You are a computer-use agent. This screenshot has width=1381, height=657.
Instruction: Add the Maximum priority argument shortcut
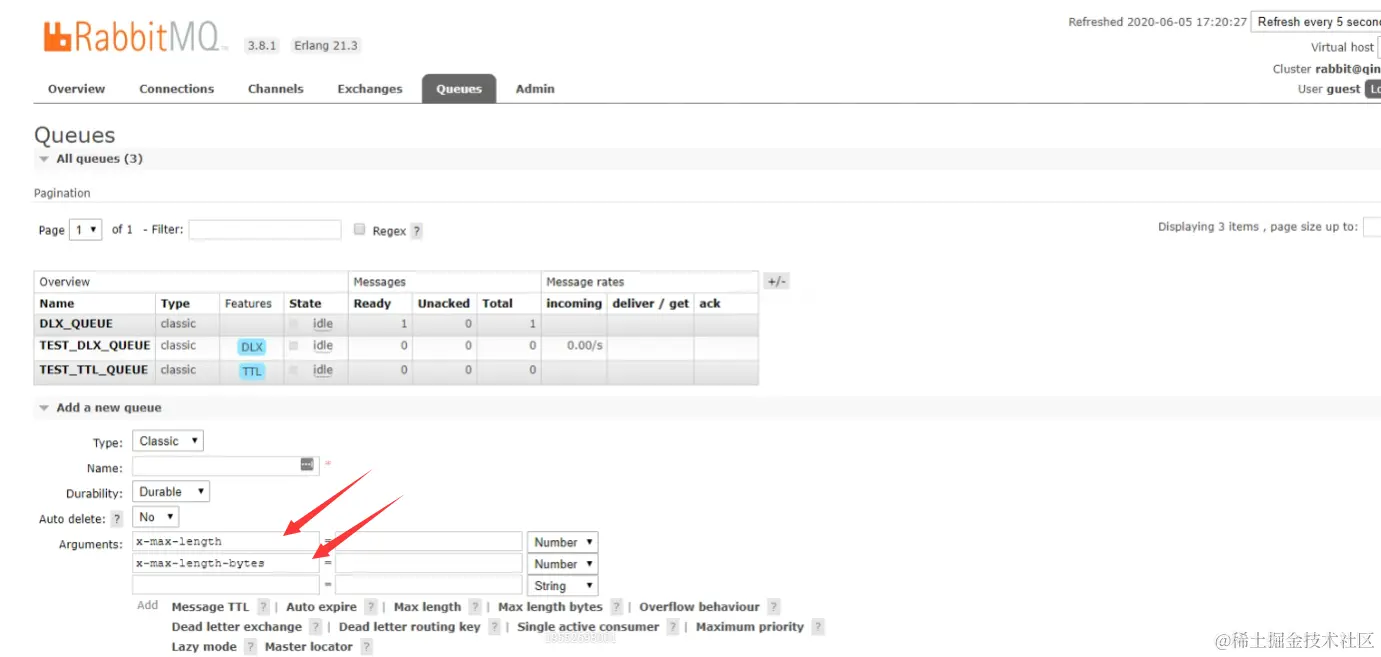(750, 627)
